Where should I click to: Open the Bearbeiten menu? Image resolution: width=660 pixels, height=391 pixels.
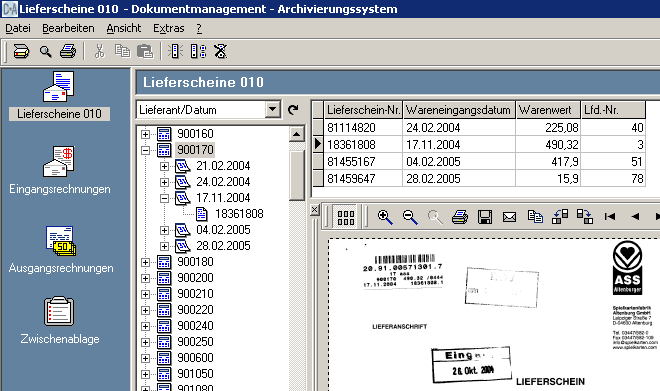coord(68,29)
